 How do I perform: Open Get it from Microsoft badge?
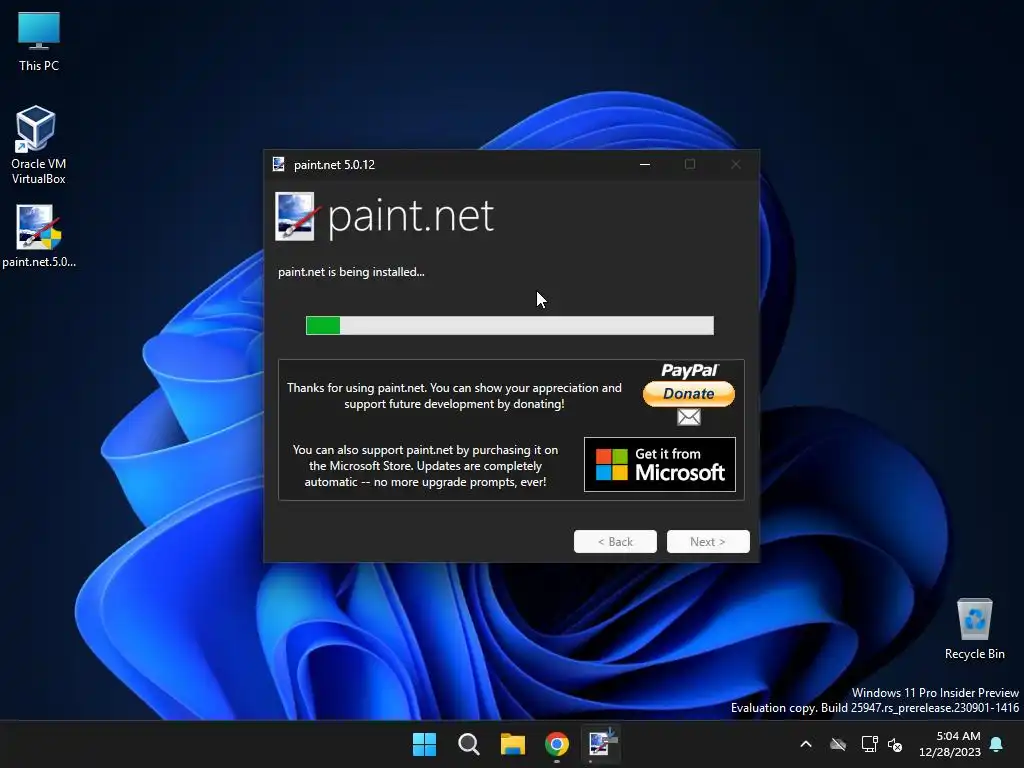(660, 464)
